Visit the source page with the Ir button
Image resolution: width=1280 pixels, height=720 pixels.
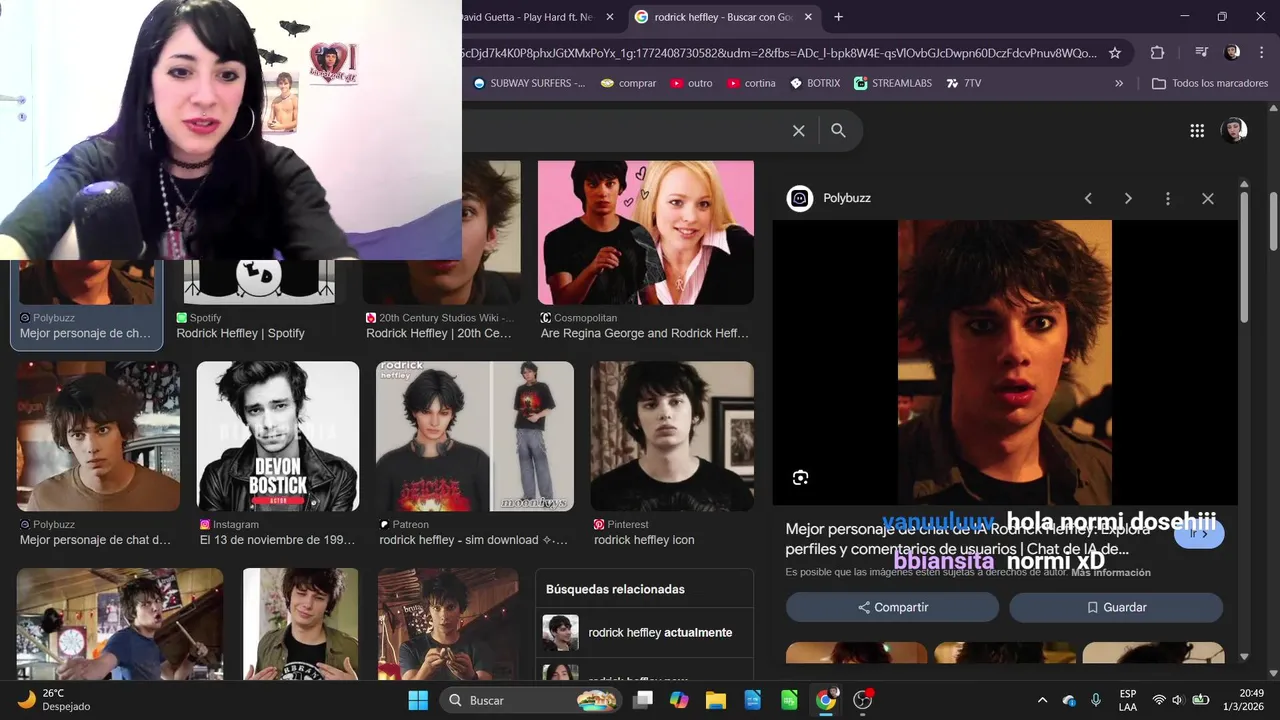point(1199,533)
